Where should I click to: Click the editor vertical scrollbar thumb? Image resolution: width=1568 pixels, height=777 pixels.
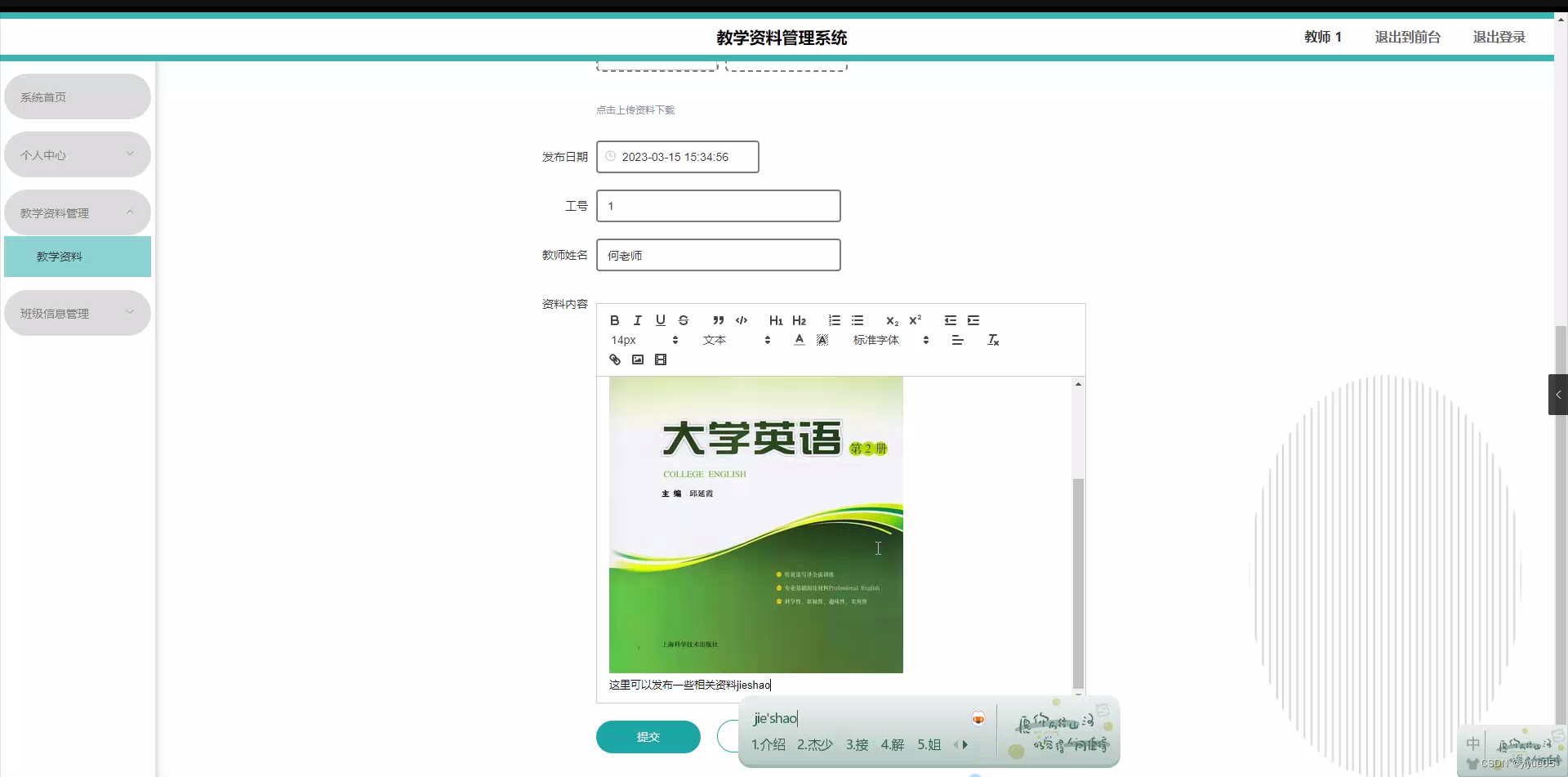pos(1078,583)
